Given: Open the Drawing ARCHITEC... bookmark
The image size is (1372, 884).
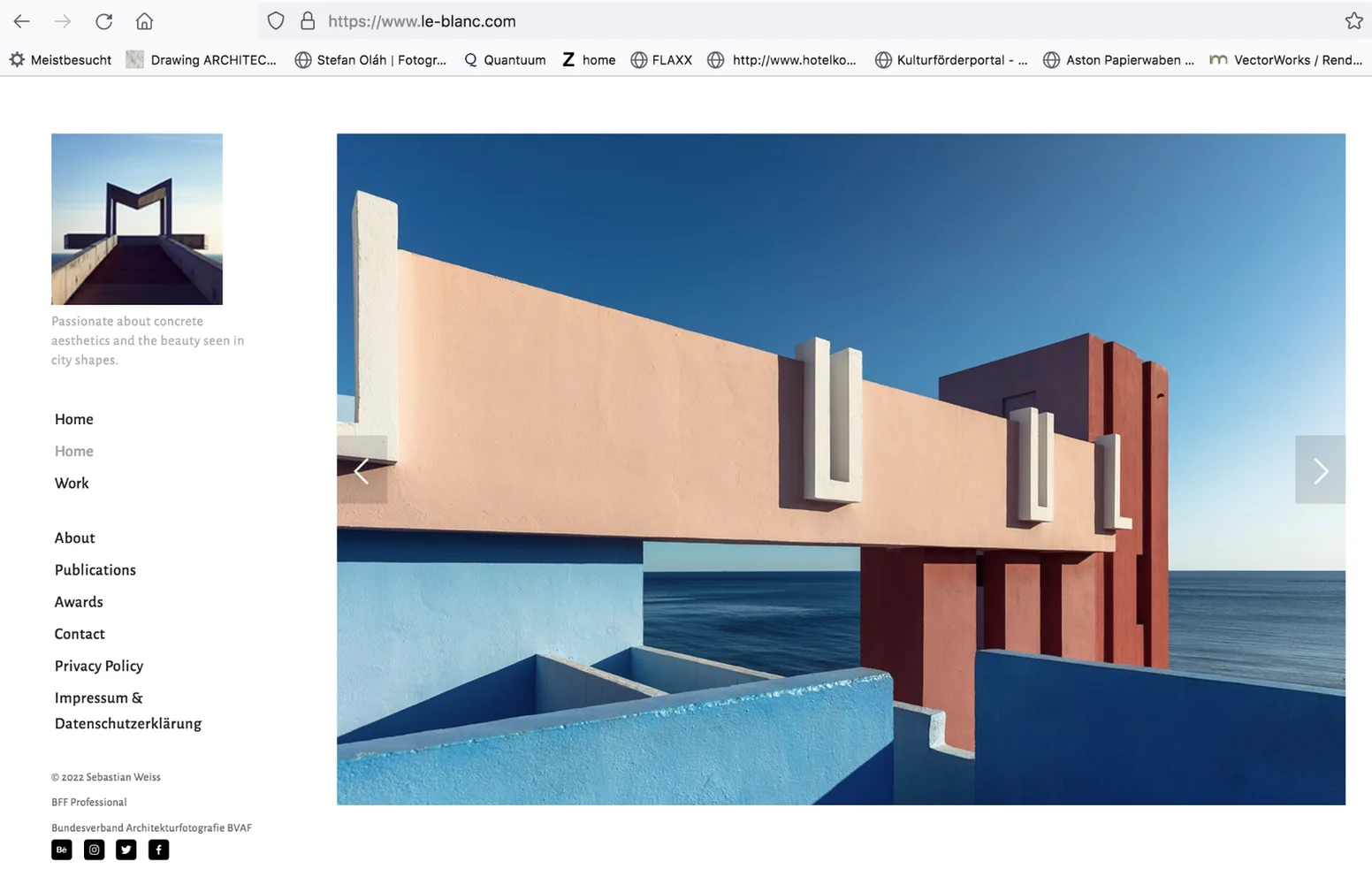Looking at the screenshot, I should [202, 60].
